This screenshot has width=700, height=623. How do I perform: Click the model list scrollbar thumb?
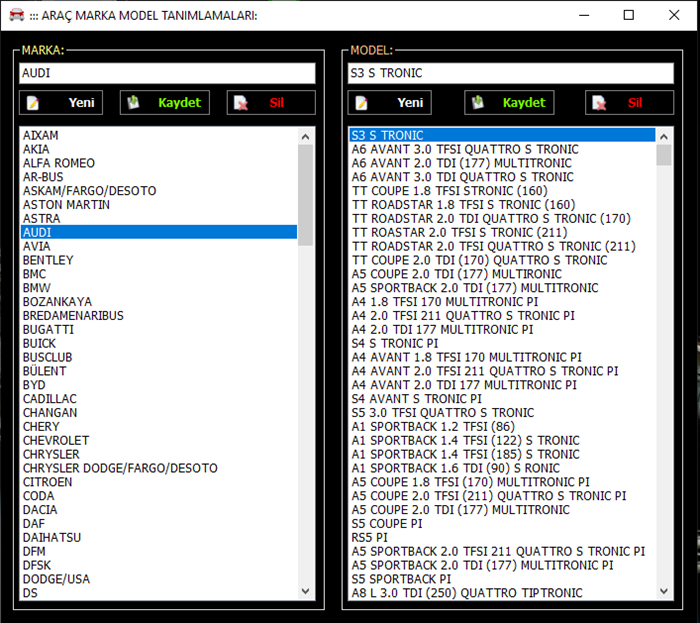(x=664, y=155)
